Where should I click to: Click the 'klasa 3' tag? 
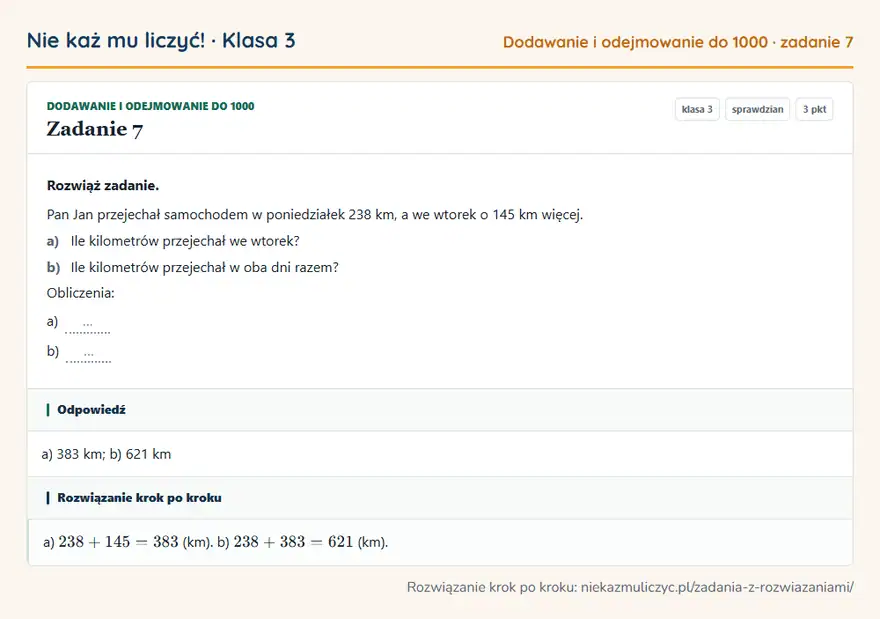pyautogui.click(x=697, y=109)
